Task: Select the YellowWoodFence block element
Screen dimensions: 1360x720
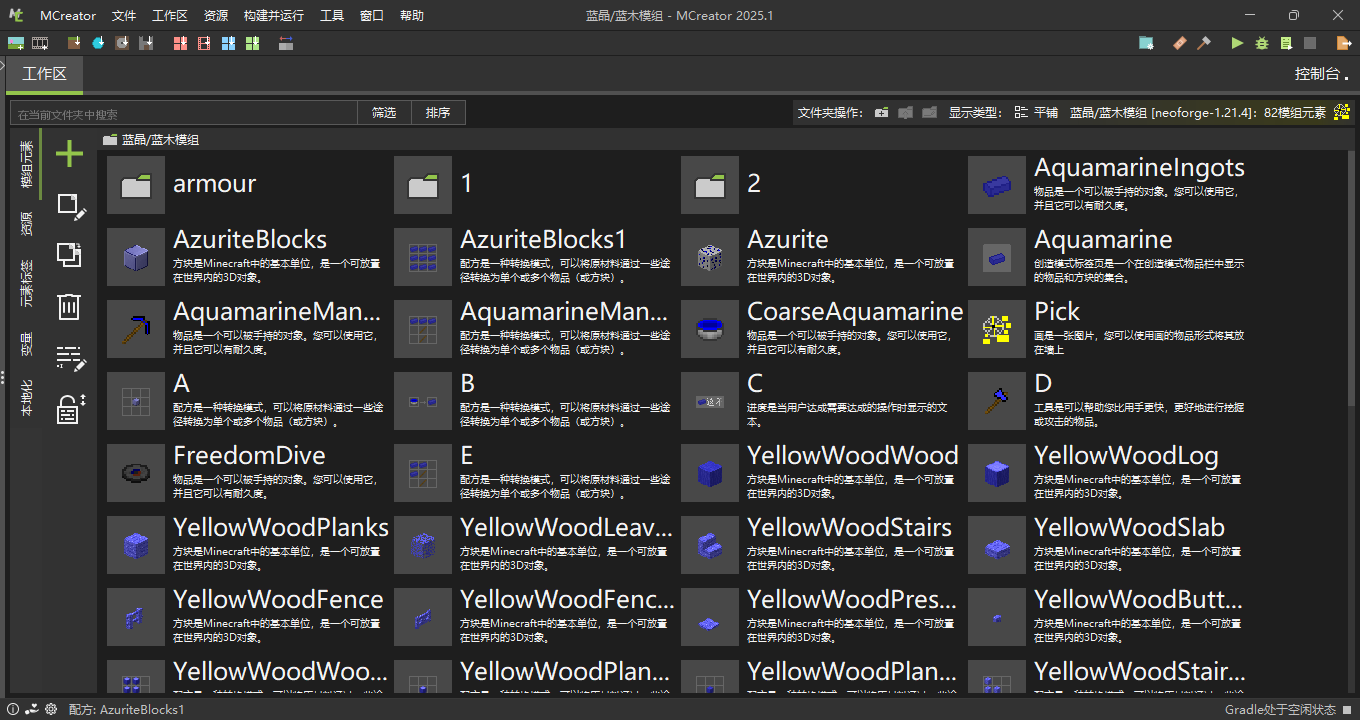Action: coord(250,617)
